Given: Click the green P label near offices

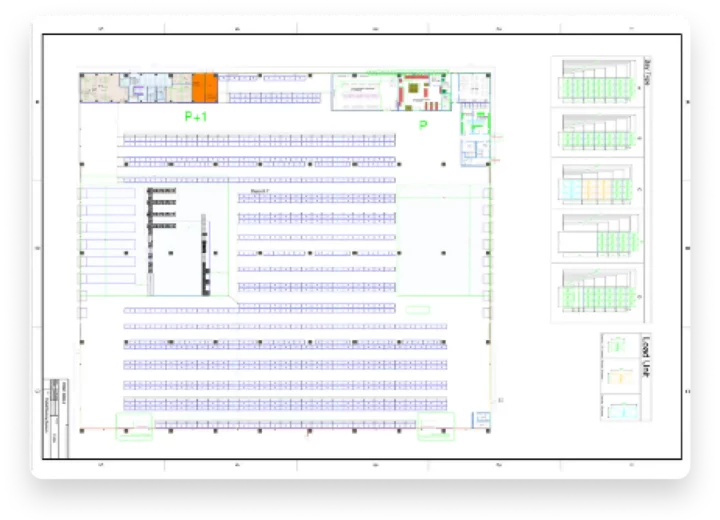Looking at the screenshot, I should click(x=423, y=125).
